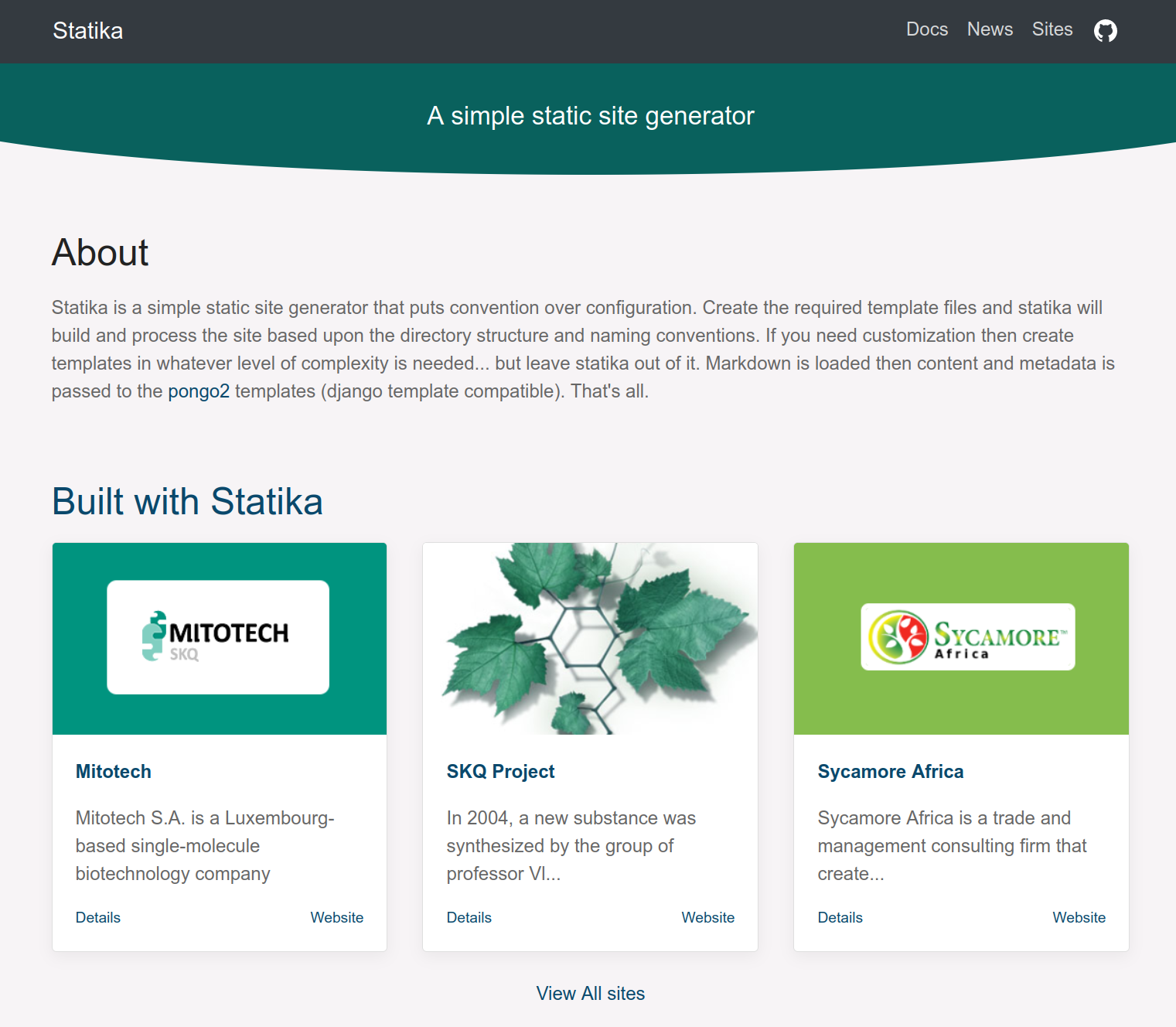
Task: Follow the pongo2 hyperlink
Action: point(199,391)
